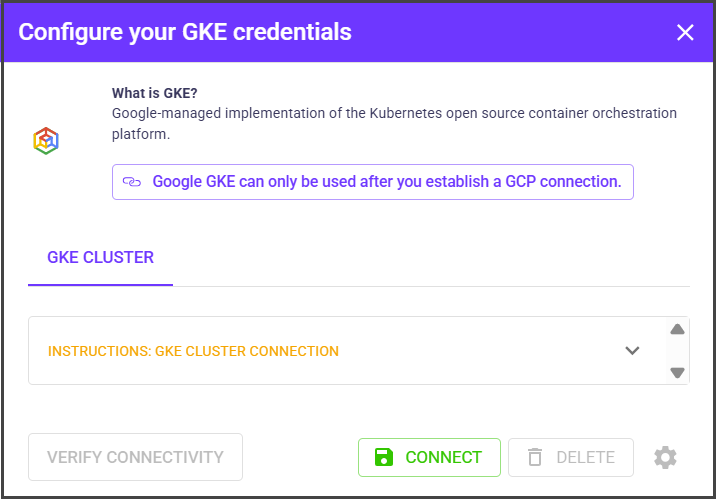Click the 'What is GKE?' heading
Screen dimensions: 716x499
point(154,94)
